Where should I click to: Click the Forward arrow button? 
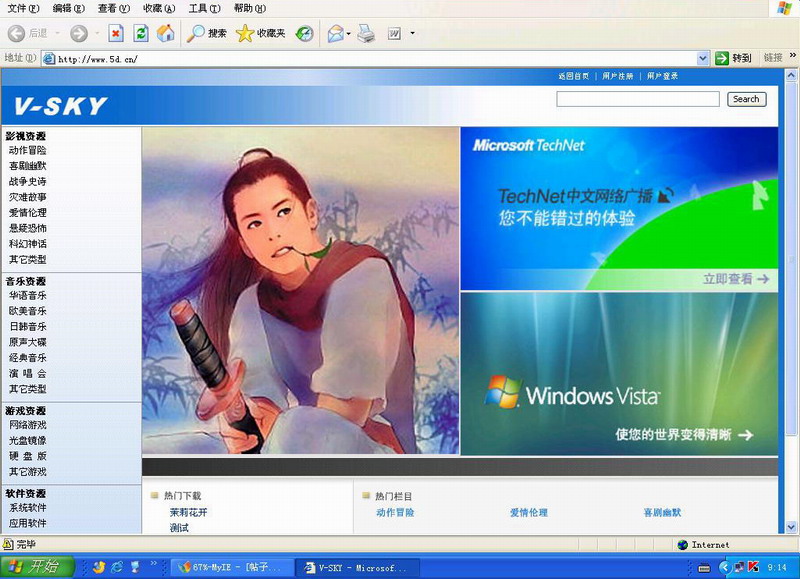click(79, 34)
